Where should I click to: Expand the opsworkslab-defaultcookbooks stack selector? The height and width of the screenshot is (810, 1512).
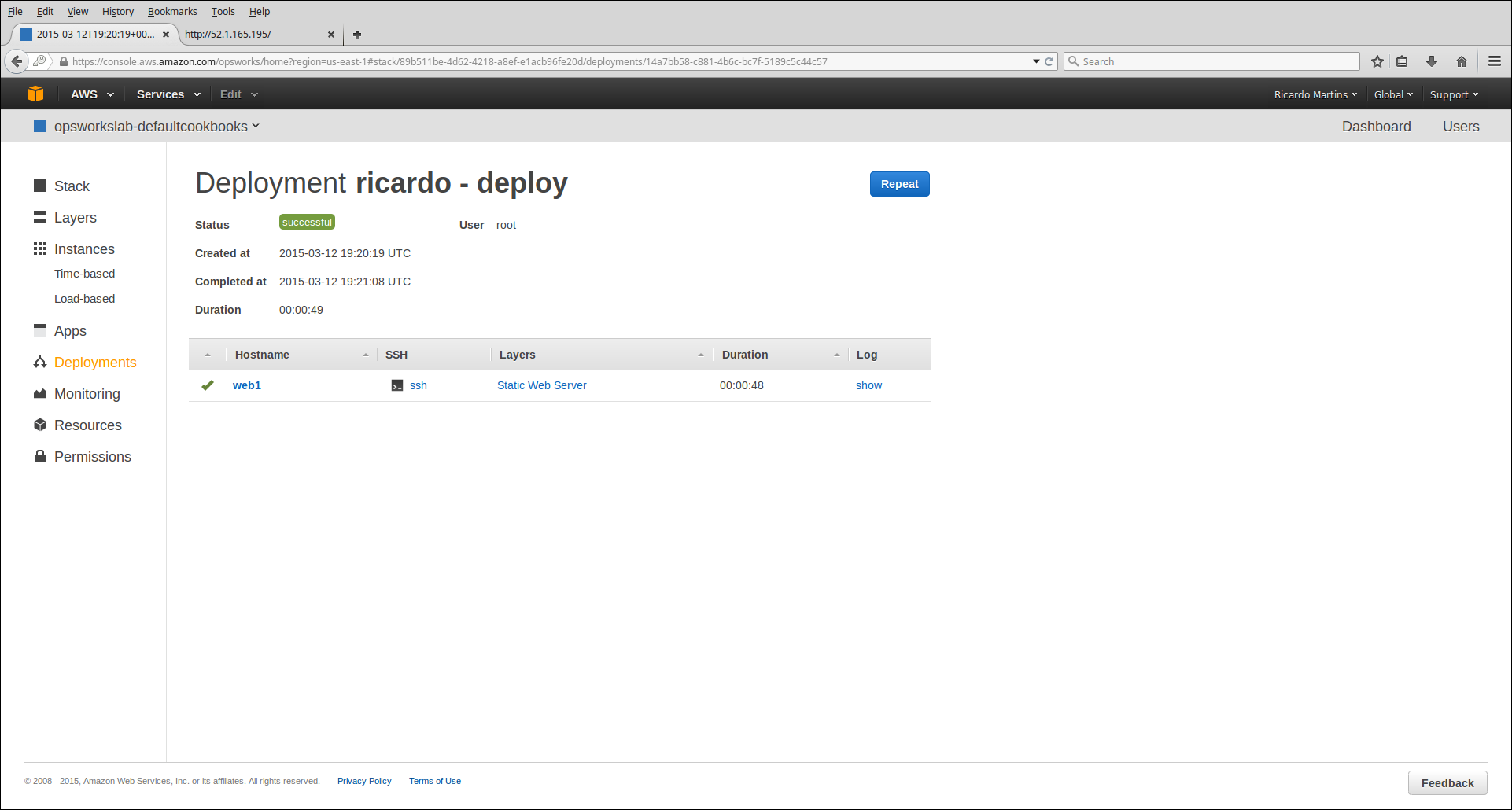coord(156,127)
